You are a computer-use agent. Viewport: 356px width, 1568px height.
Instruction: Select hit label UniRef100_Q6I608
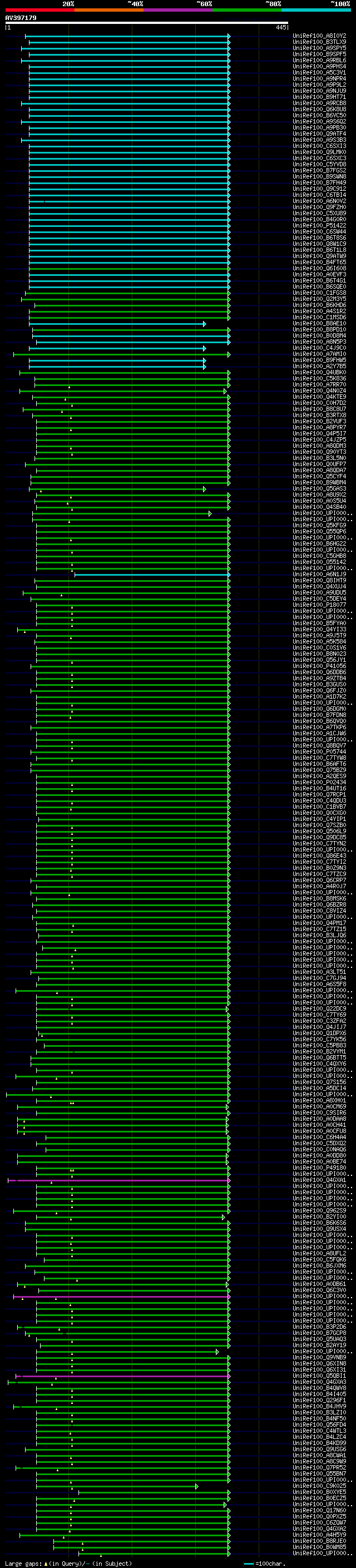click(x=319, y=269)
